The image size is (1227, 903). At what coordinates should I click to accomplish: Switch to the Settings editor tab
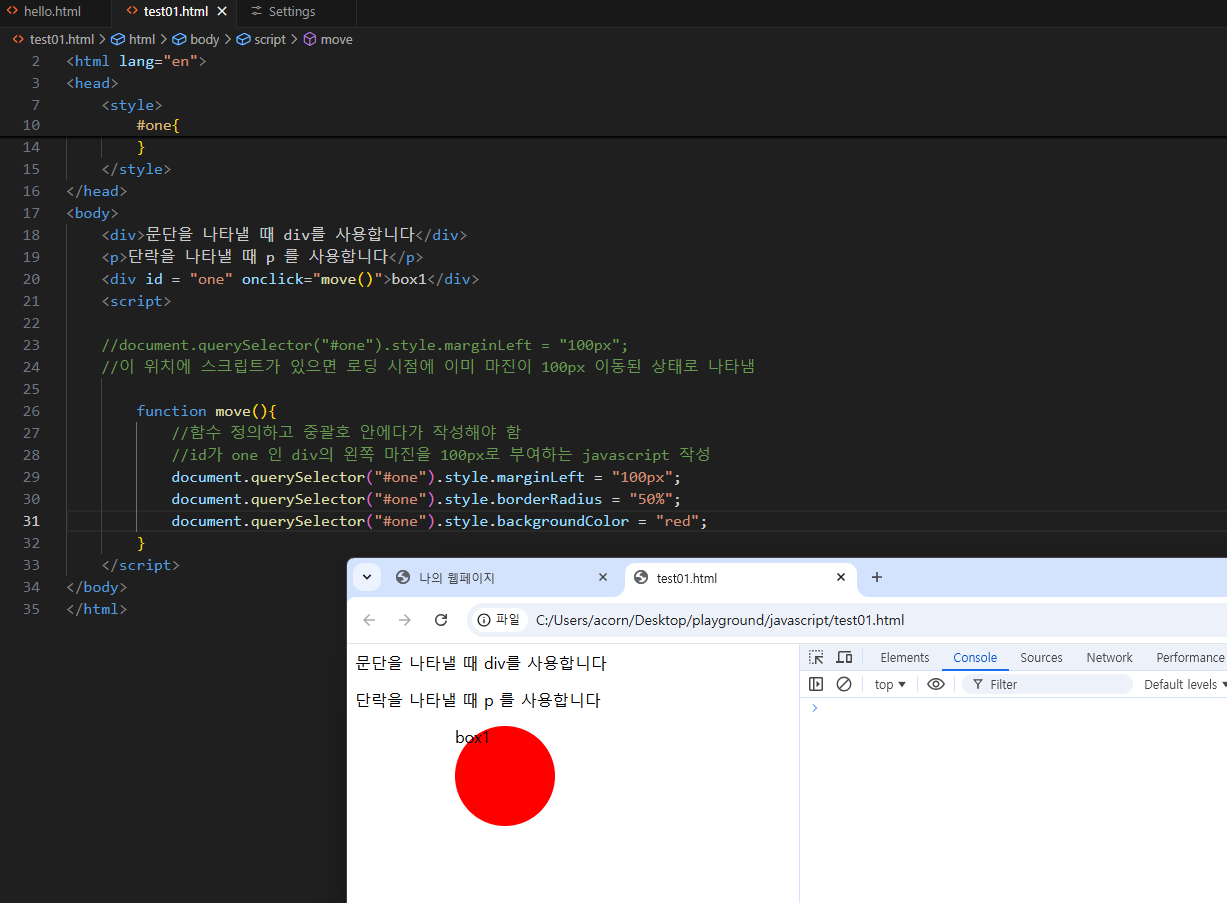[x=291, y=12]
